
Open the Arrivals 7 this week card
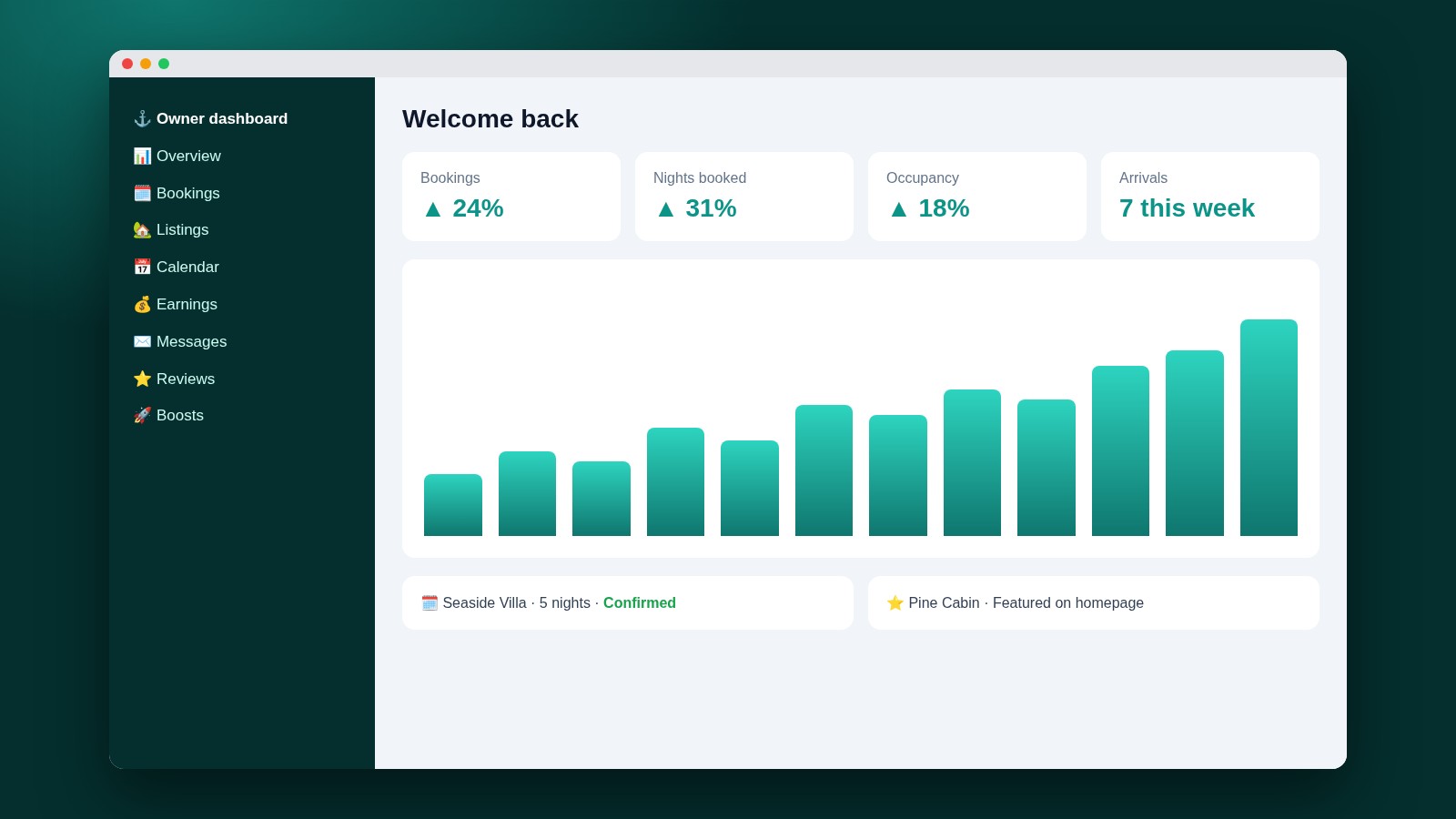(1210, 197)
